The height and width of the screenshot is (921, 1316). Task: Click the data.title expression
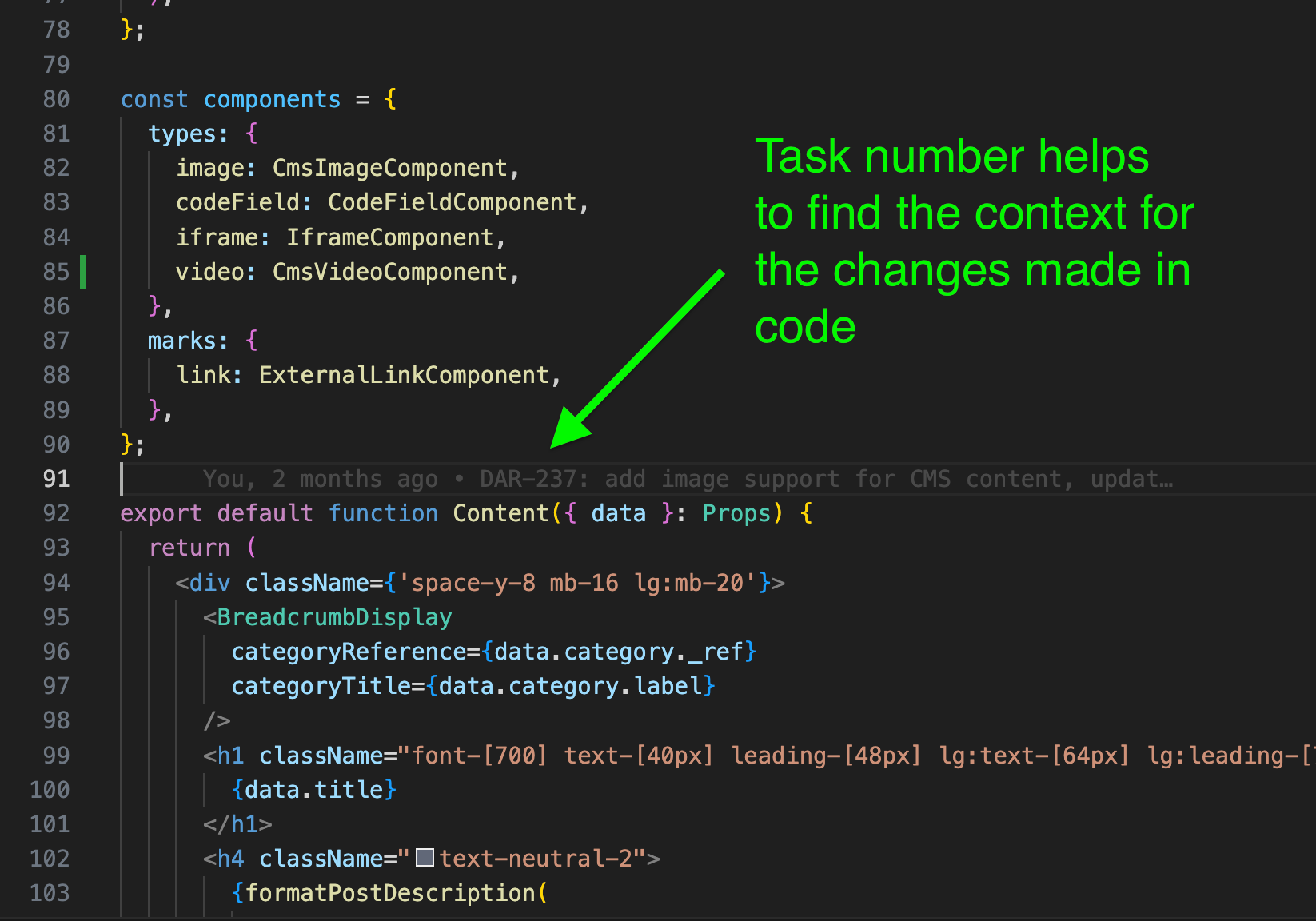313,790
